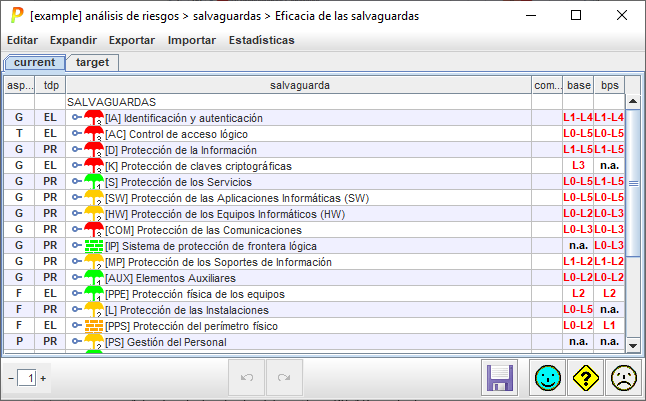Image resolution: width=646 pixels, height=401 pixels.
Task: Increase tree level with plus stepper
Action: point(43,379)
